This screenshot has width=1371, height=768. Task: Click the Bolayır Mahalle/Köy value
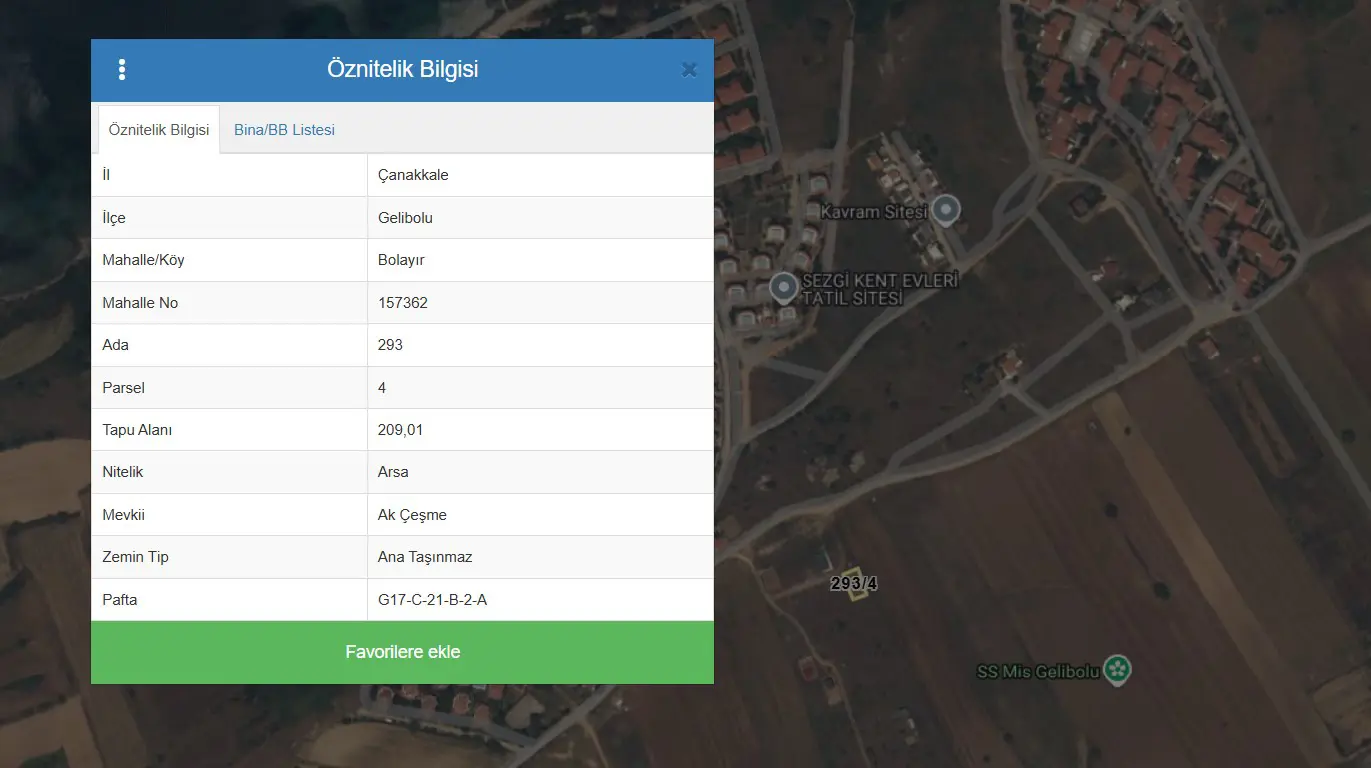point(401,260)
